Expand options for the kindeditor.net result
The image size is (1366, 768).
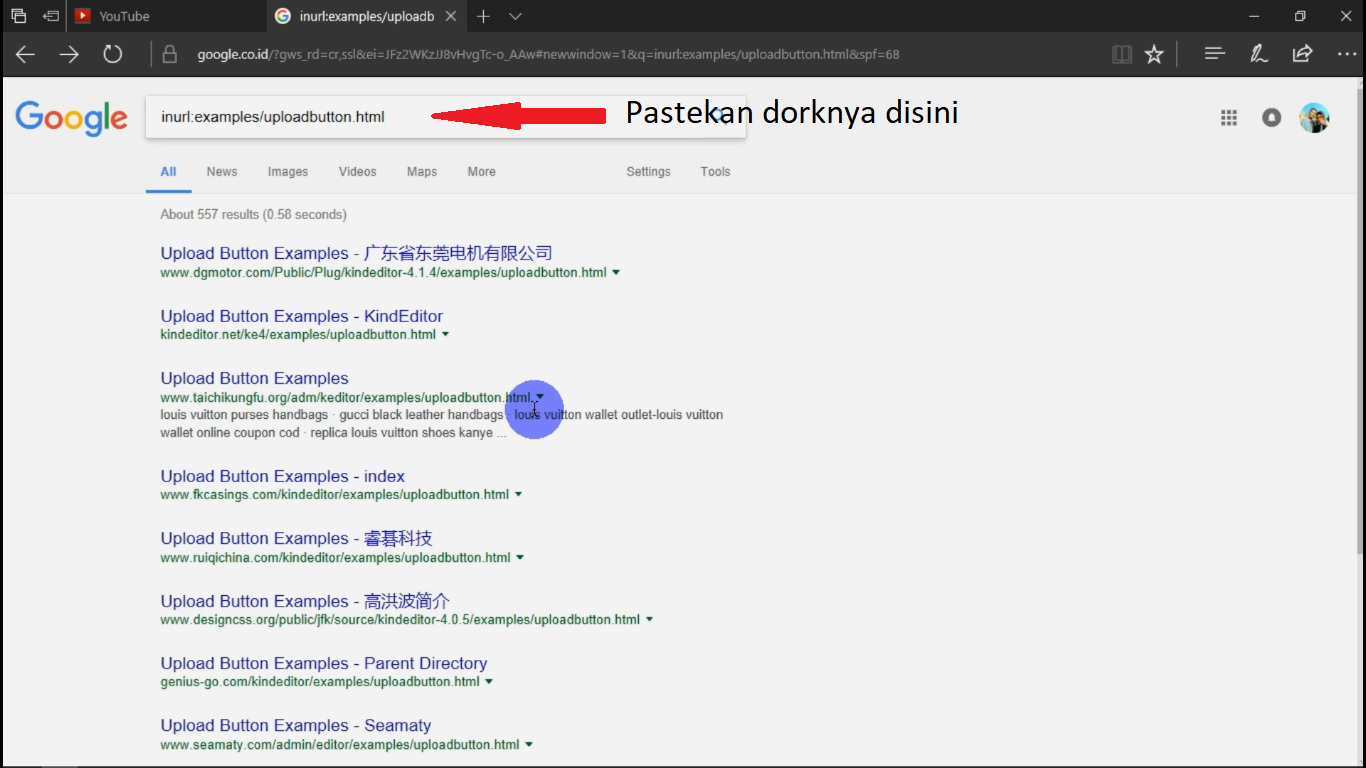[x=445, y=335]
